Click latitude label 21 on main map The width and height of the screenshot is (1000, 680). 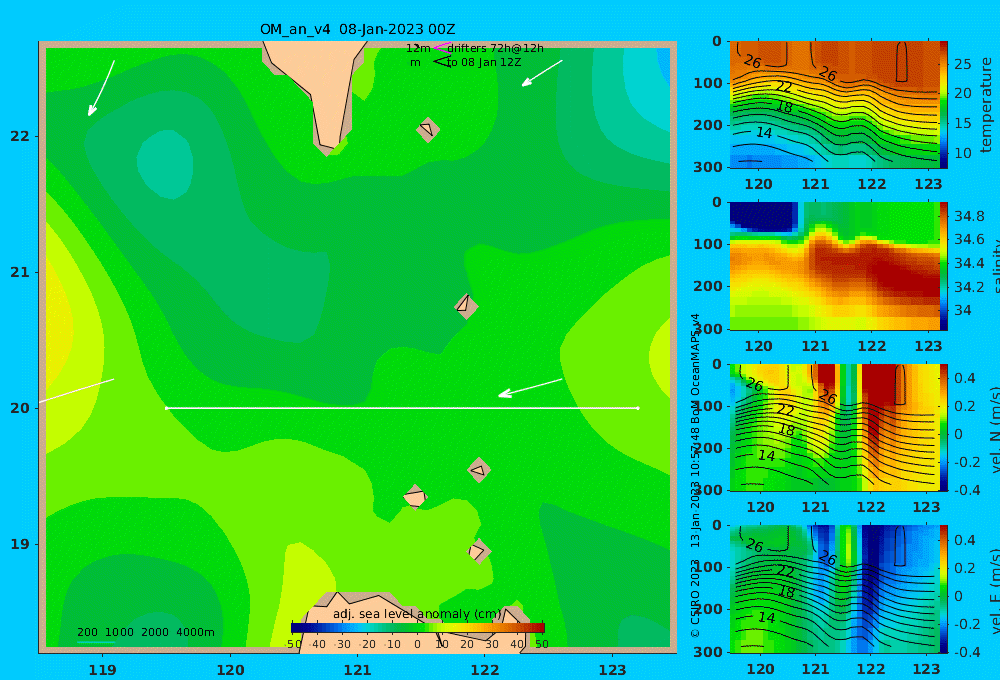pos(20,272)
